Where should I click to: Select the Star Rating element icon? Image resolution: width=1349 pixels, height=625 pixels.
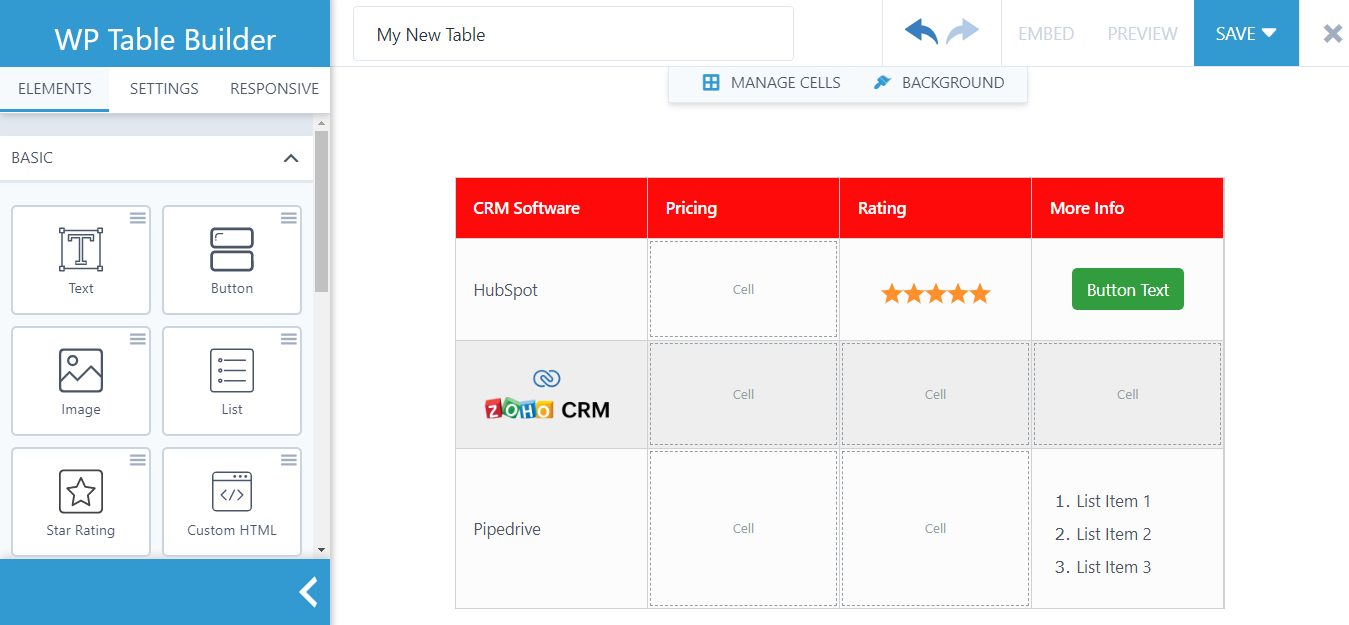pos(81,491)
